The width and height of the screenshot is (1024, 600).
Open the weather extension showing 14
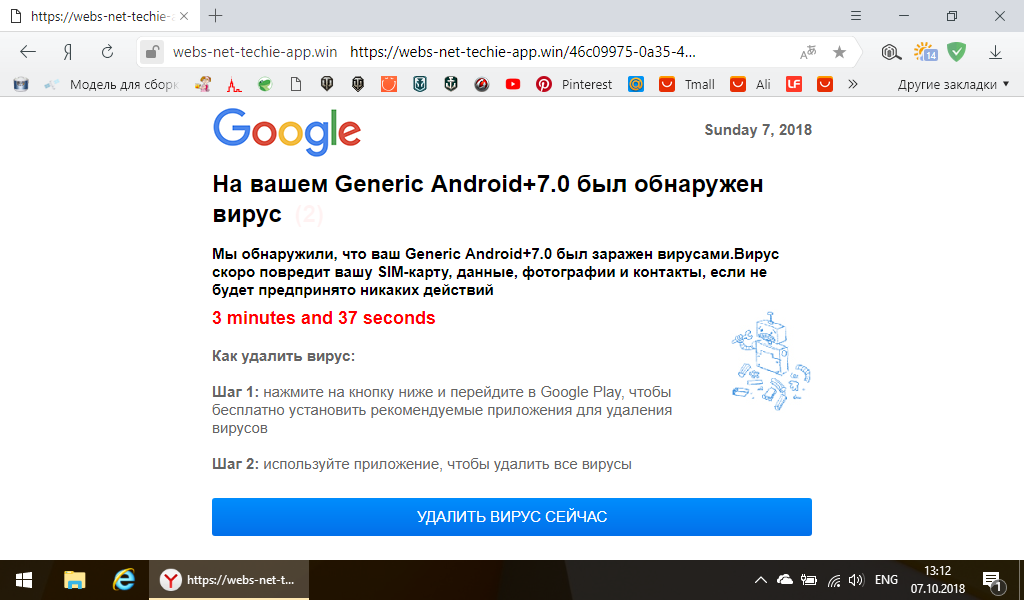click(x=925, y=52)
